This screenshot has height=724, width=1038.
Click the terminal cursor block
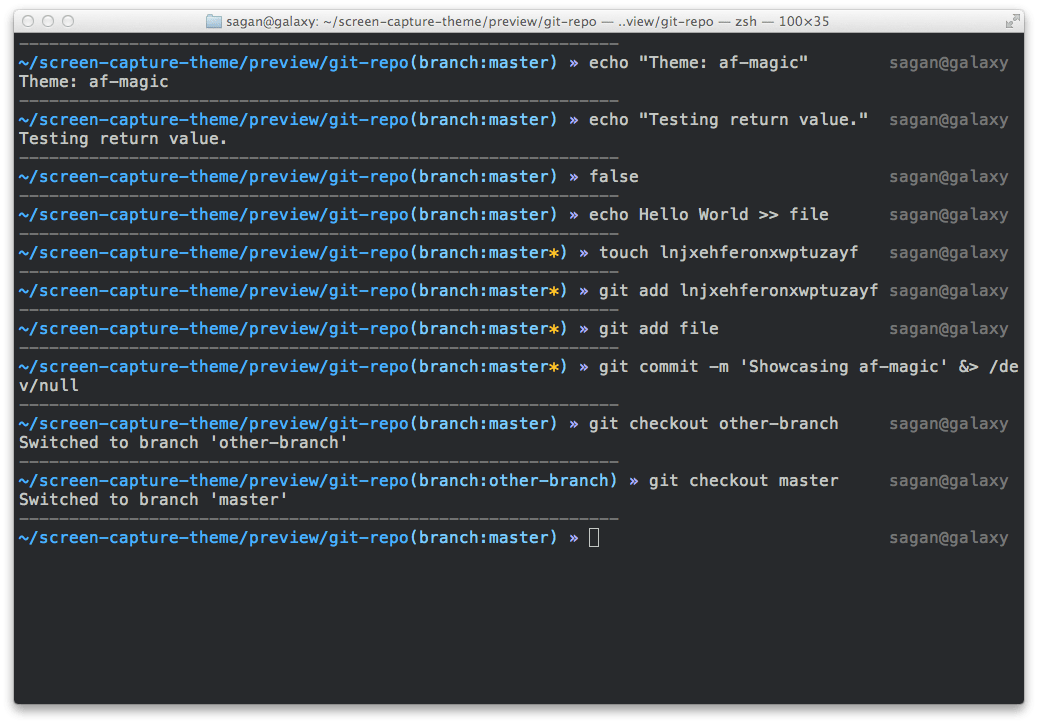594,537
